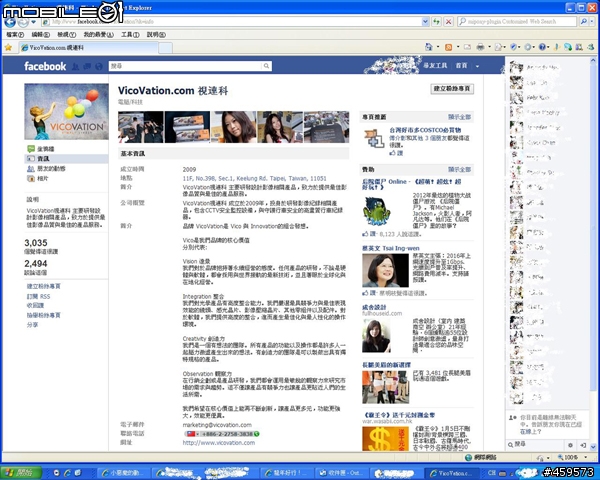This screenshot has height=480, width=600.
Task: Open Favorites with the star icon
Action: (x=8, y=47)
